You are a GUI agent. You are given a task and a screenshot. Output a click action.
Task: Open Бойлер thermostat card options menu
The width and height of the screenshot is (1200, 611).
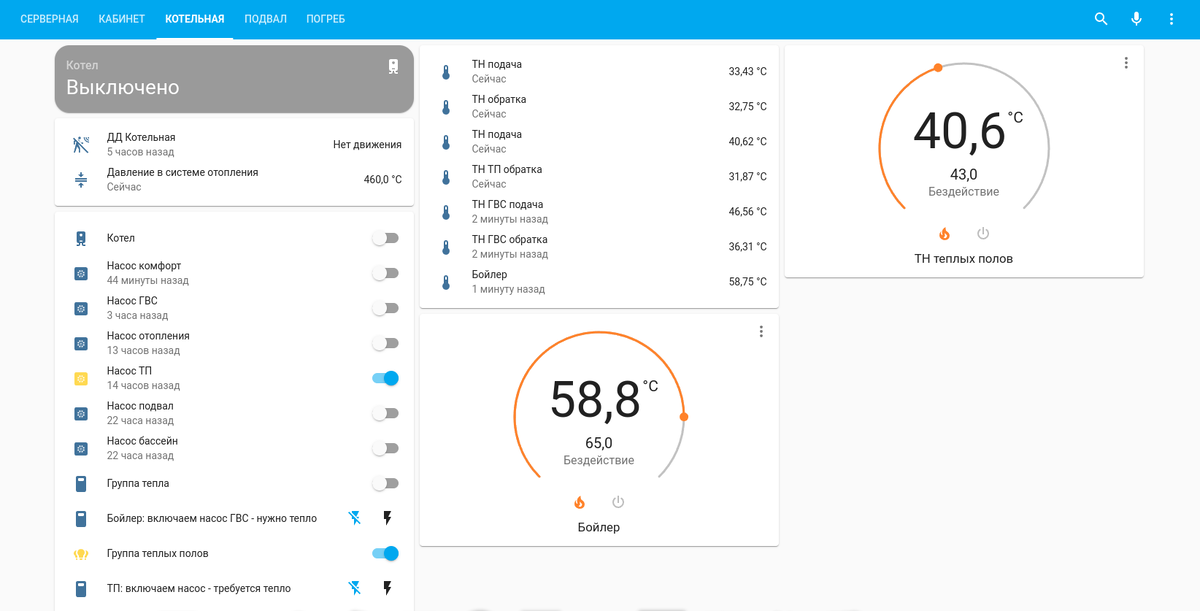click(x=761, y=331)
